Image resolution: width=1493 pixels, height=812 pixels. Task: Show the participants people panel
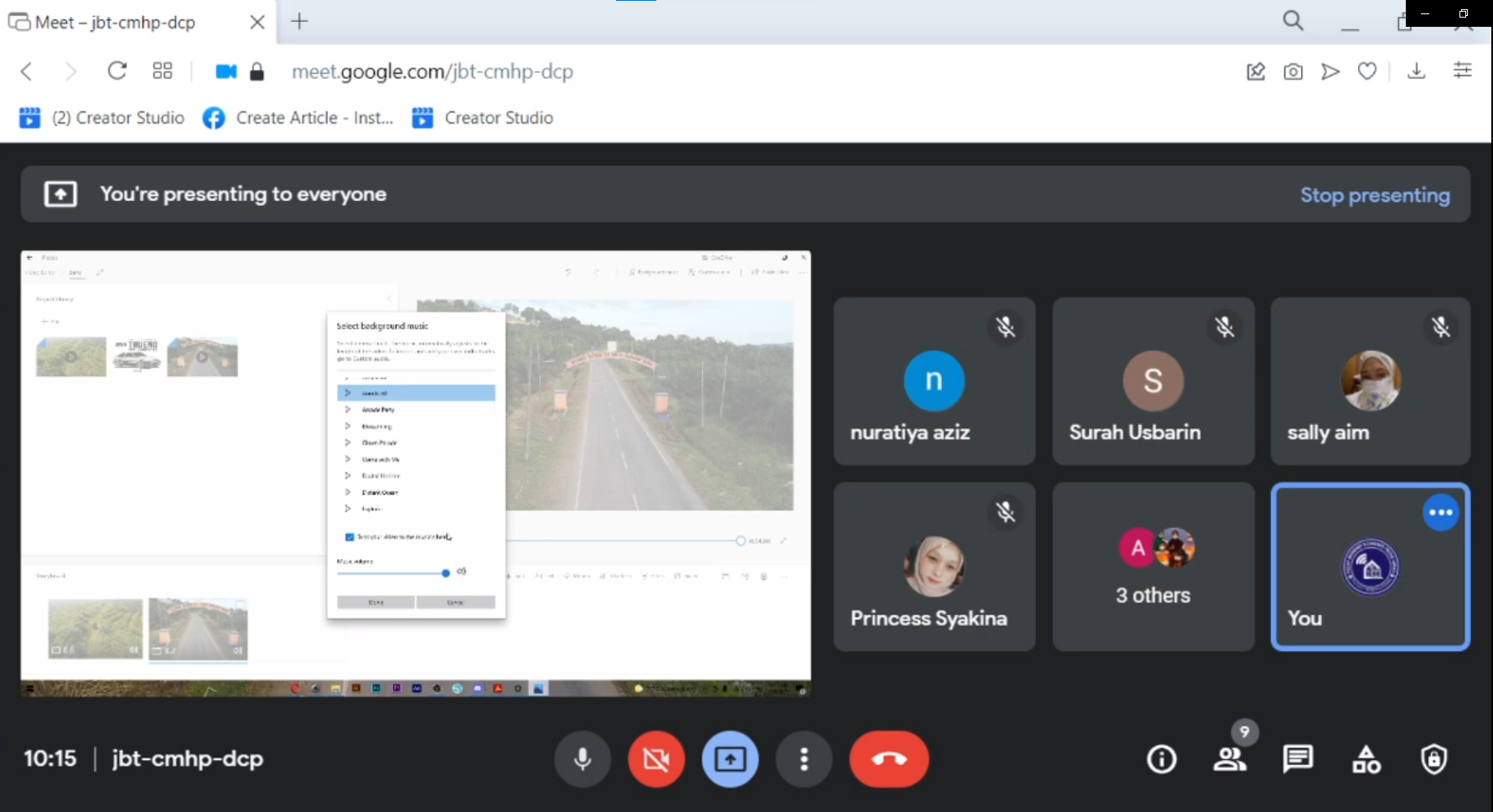pos(1229,759)
